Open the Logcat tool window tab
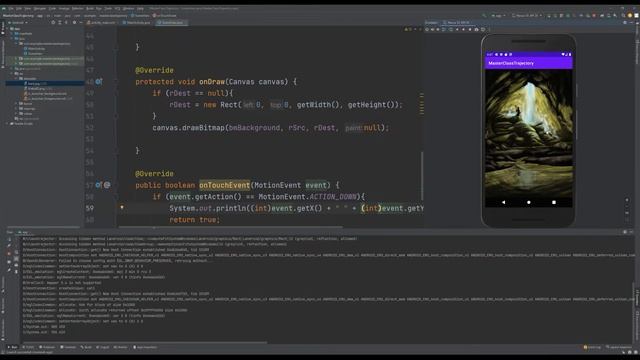Screen dimensions: 640x360 point(103,347)
